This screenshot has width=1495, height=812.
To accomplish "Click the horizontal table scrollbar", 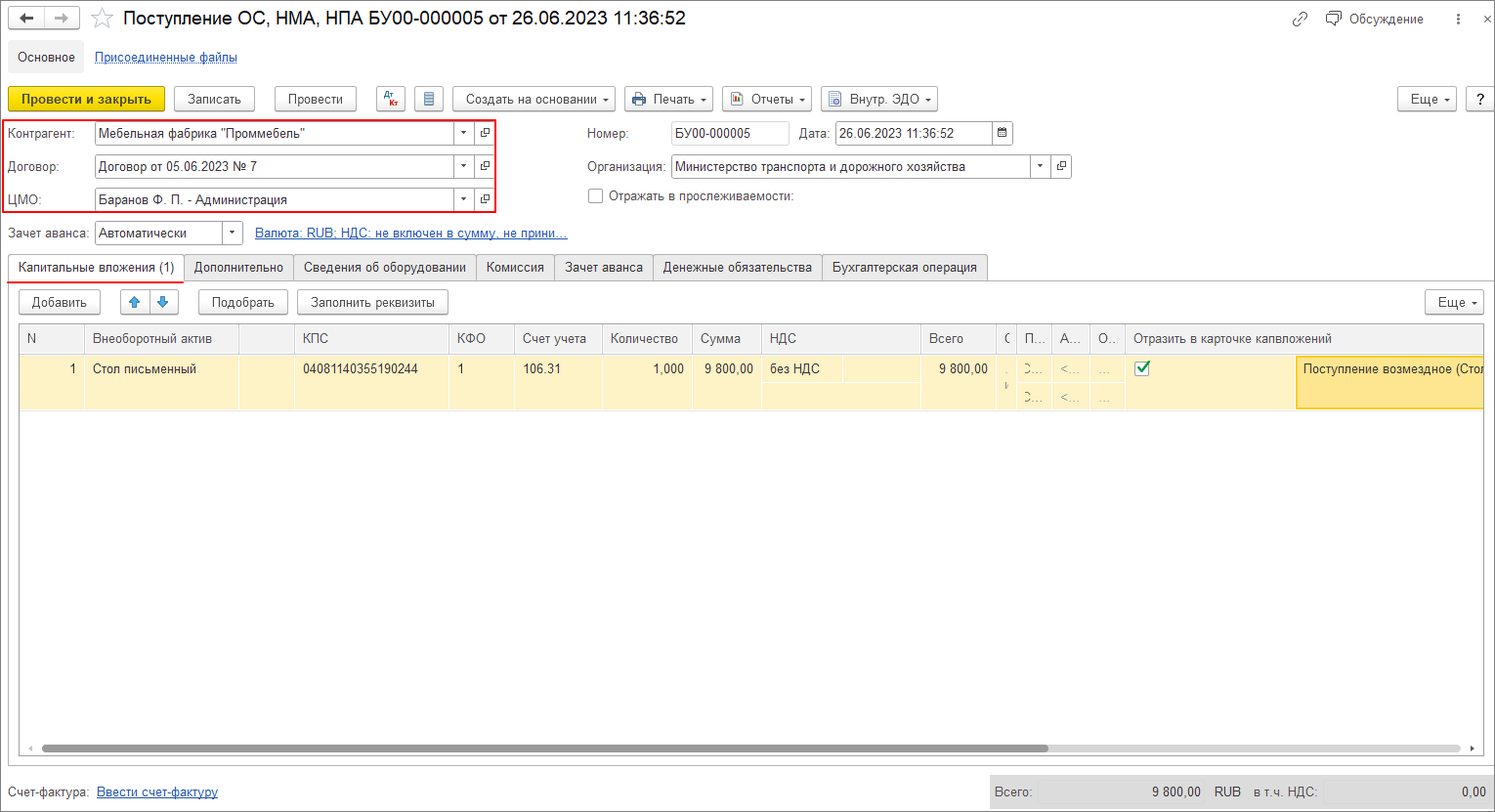I will (544, 748).
